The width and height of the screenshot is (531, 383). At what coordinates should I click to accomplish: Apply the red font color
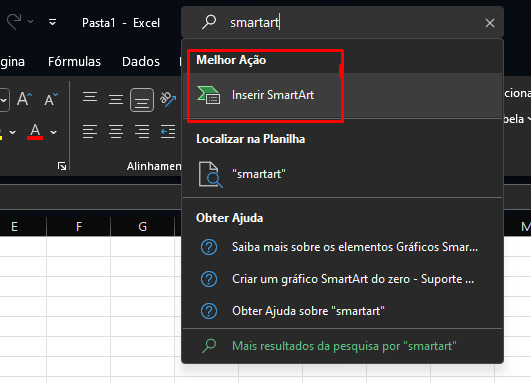coord(35,132)
